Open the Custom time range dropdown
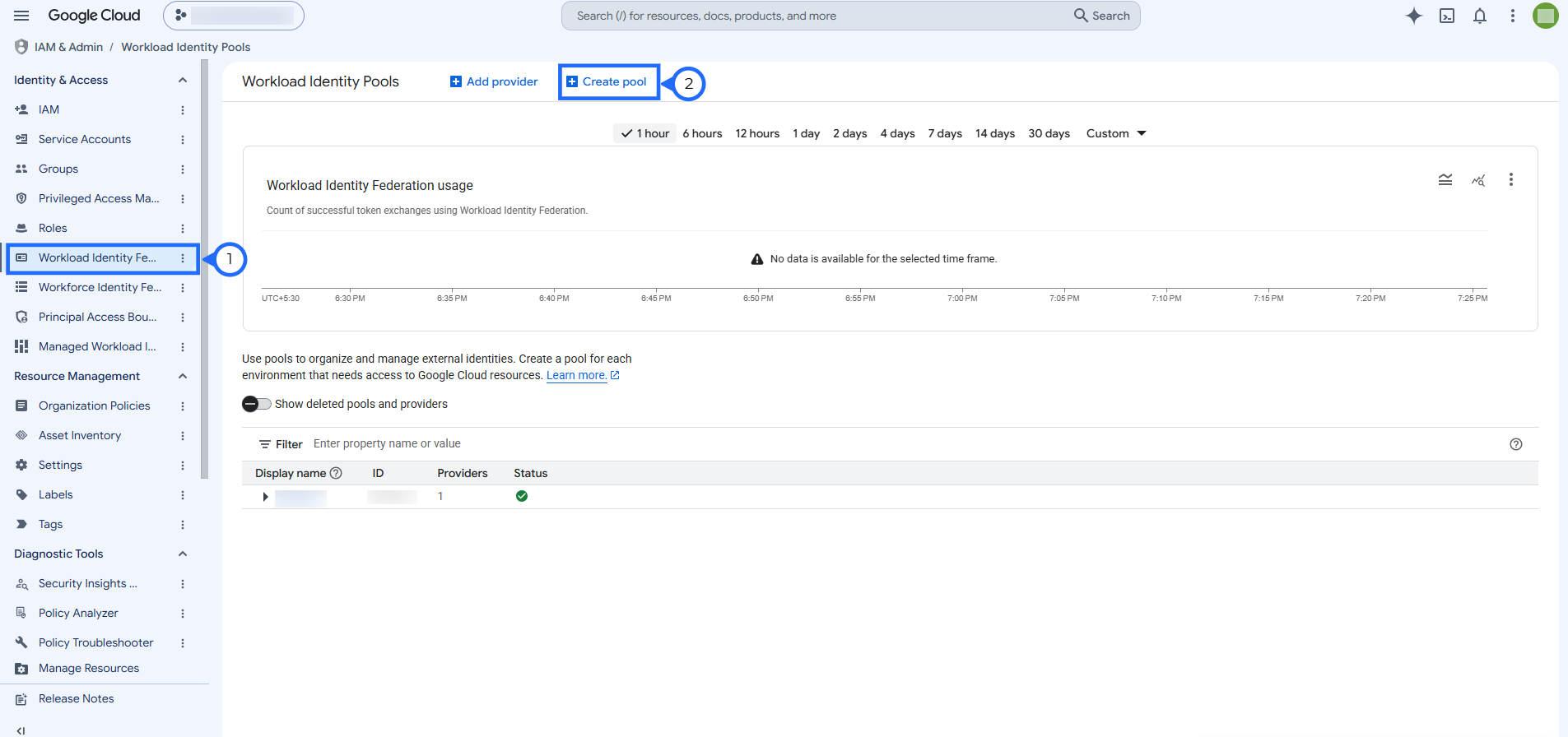 point(1116,133)
